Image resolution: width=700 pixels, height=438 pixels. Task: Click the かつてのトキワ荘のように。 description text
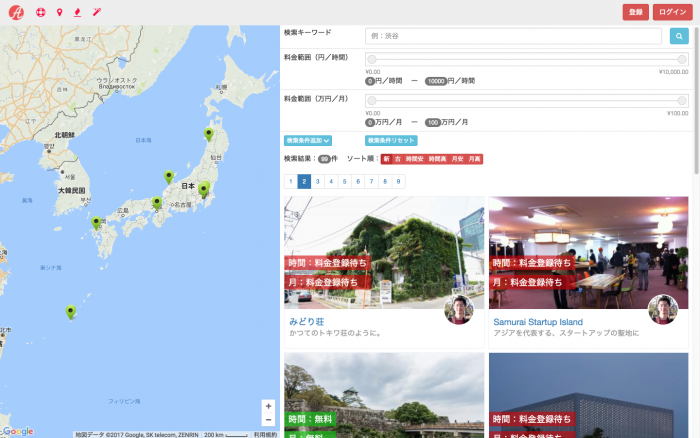(335, 333)
